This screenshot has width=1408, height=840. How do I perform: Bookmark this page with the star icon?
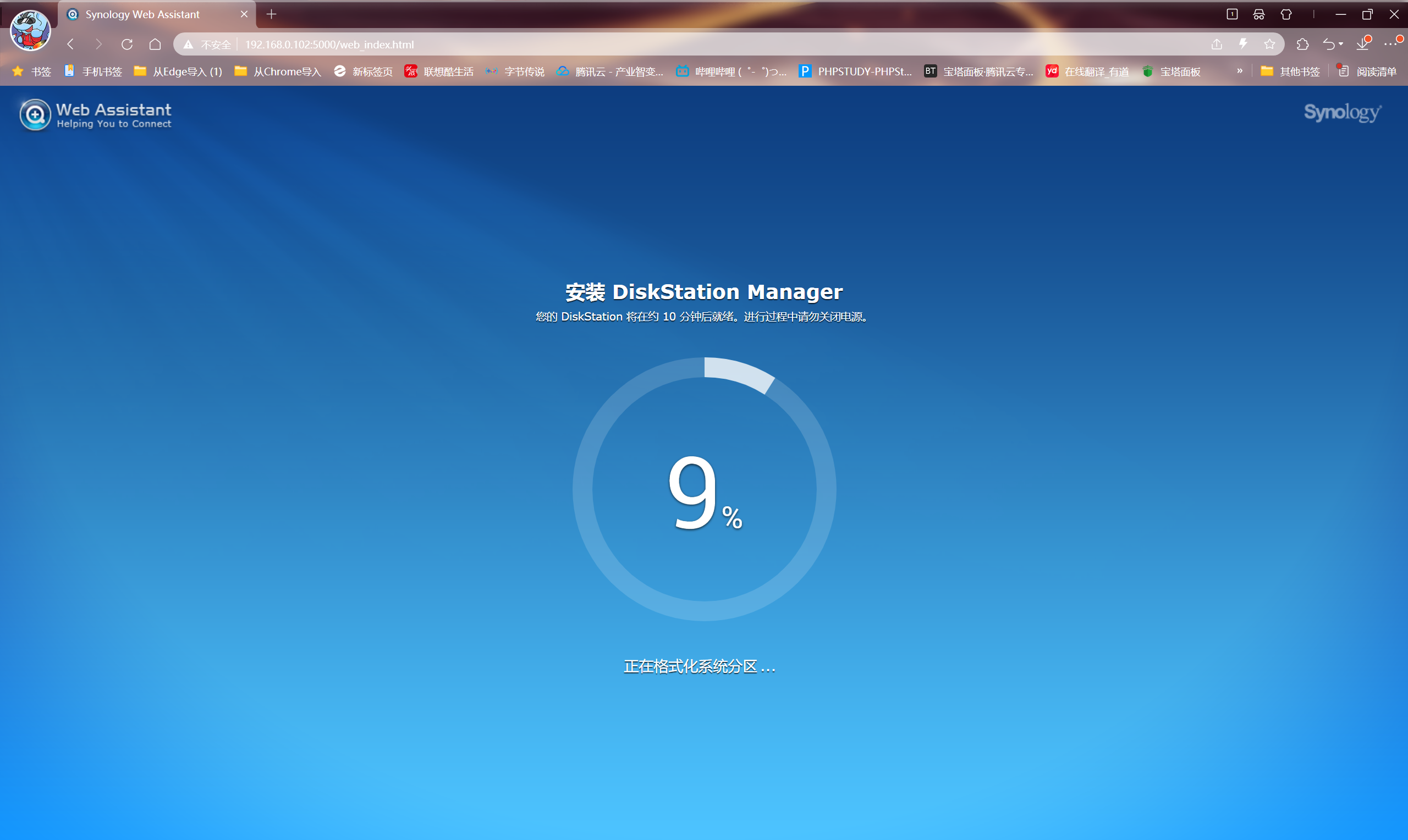coord(1270,44)
